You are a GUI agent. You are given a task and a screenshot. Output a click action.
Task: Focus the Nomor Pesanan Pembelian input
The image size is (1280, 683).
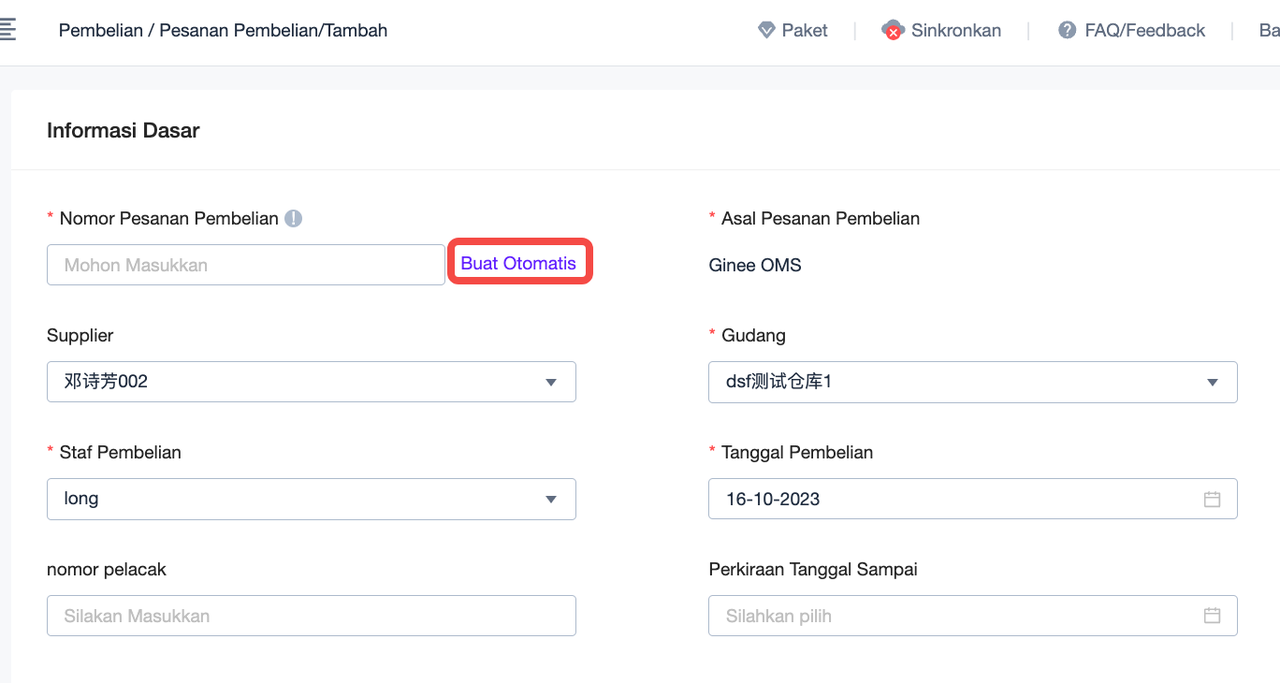(x=245, y=265)
